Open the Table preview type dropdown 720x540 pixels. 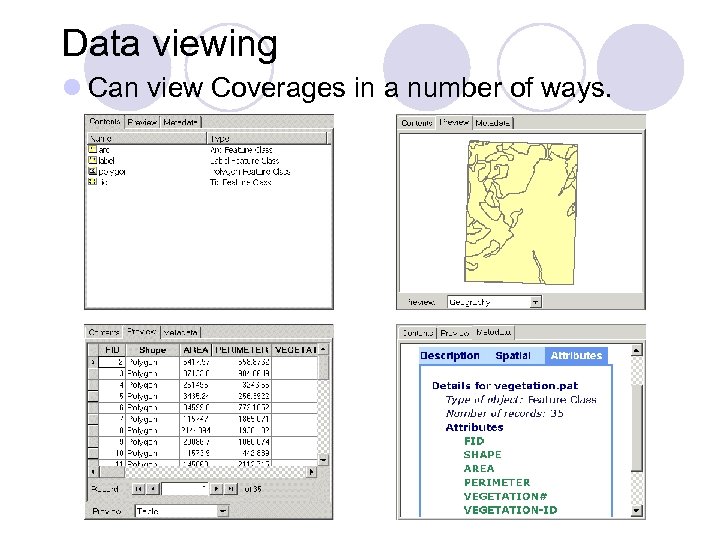coord(223,511)
